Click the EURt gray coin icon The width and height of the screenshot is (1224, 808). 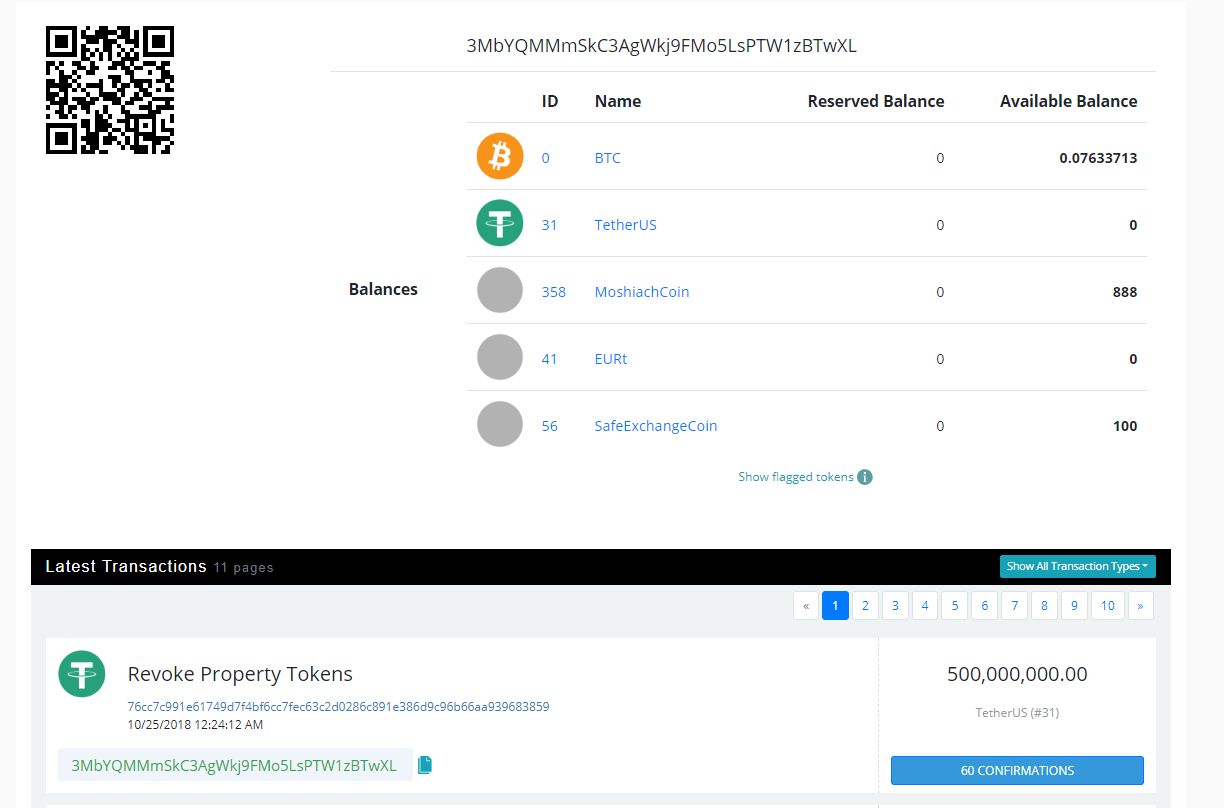(x=498, y=356)
